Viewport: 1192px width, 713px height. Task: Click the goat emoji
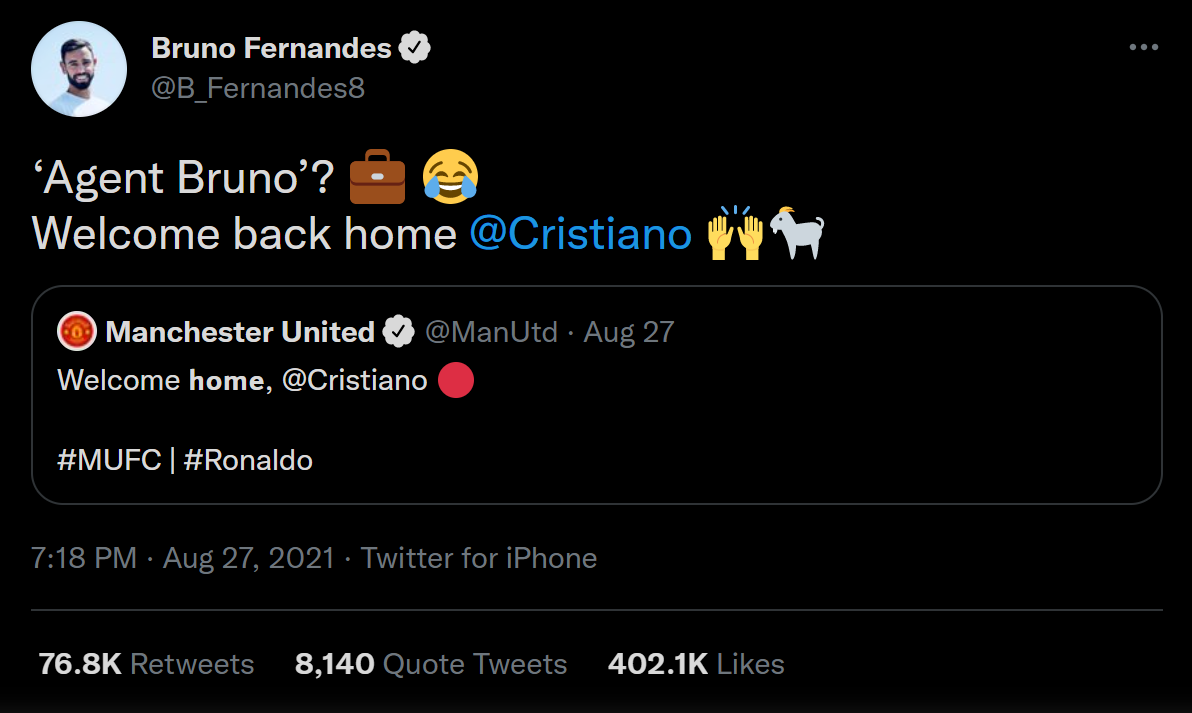coord(797,234)
